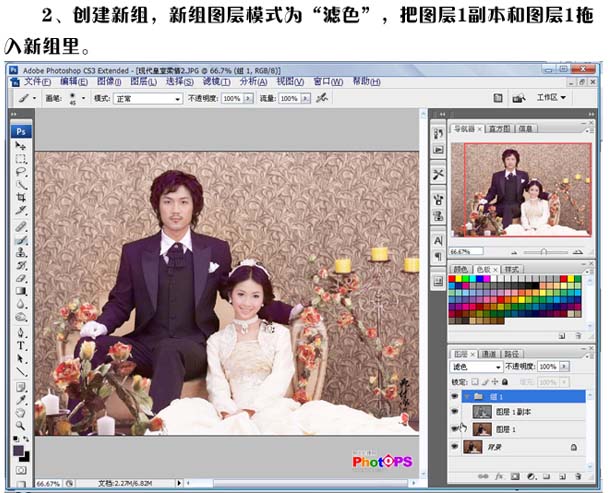Toggle visibility of 图层 1 layer
Screen dimensions: 611x493
pyautogui.click(x=454, y=429)
